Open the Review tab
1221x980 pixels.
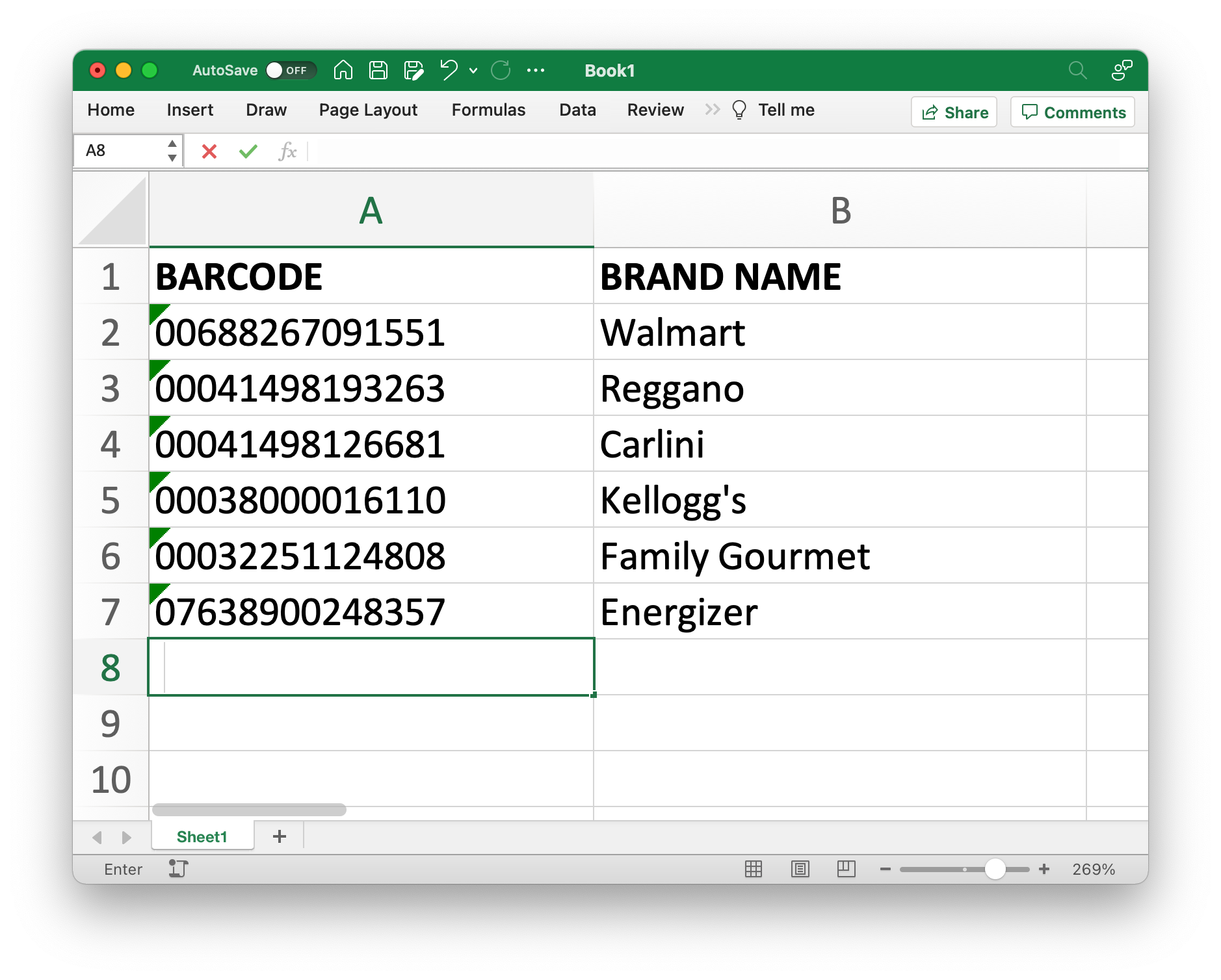click(655, 110)
